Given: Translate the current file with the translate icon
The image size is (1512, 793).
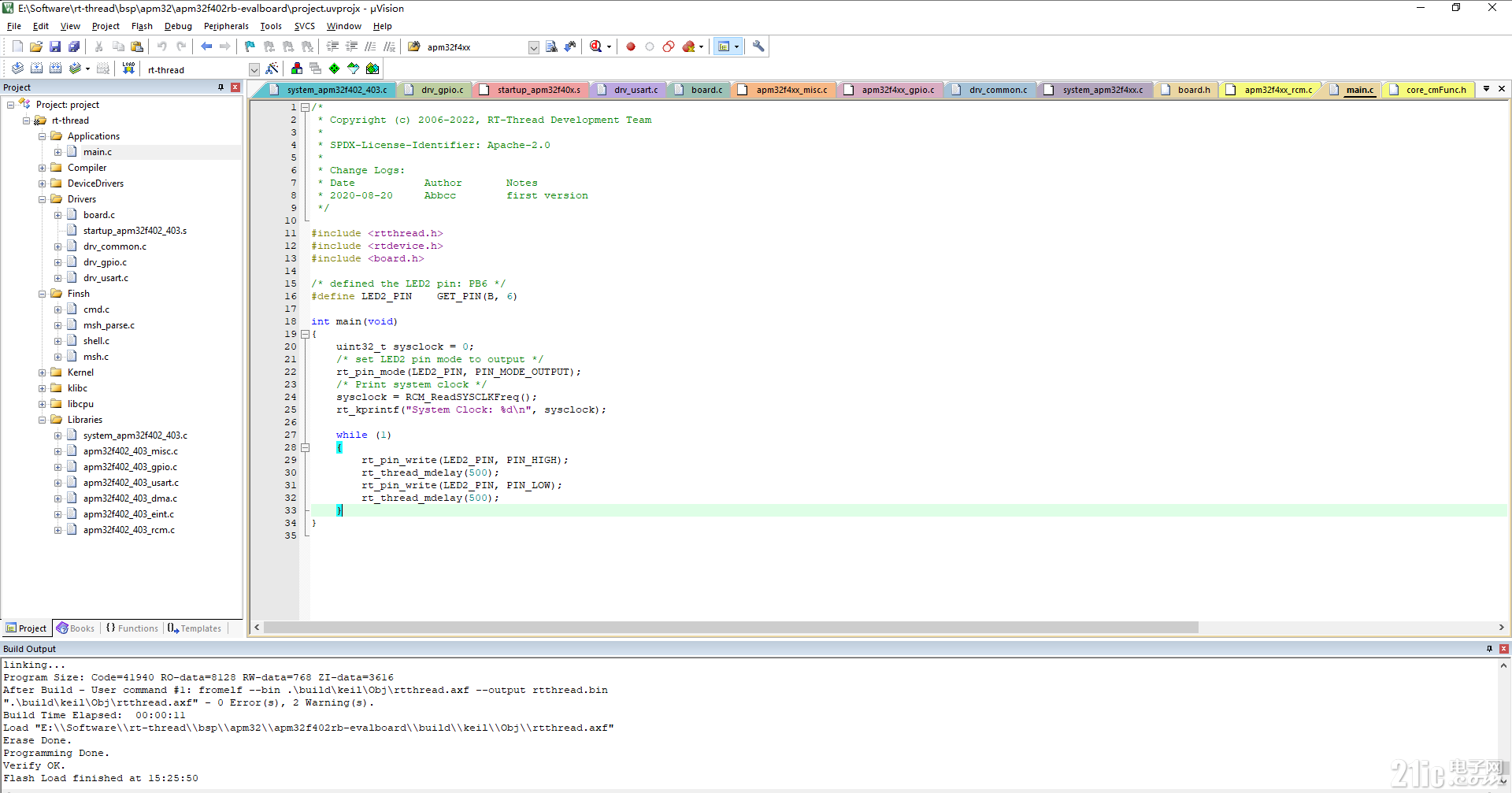Looking at the screenshot, I should click(17, 69).
